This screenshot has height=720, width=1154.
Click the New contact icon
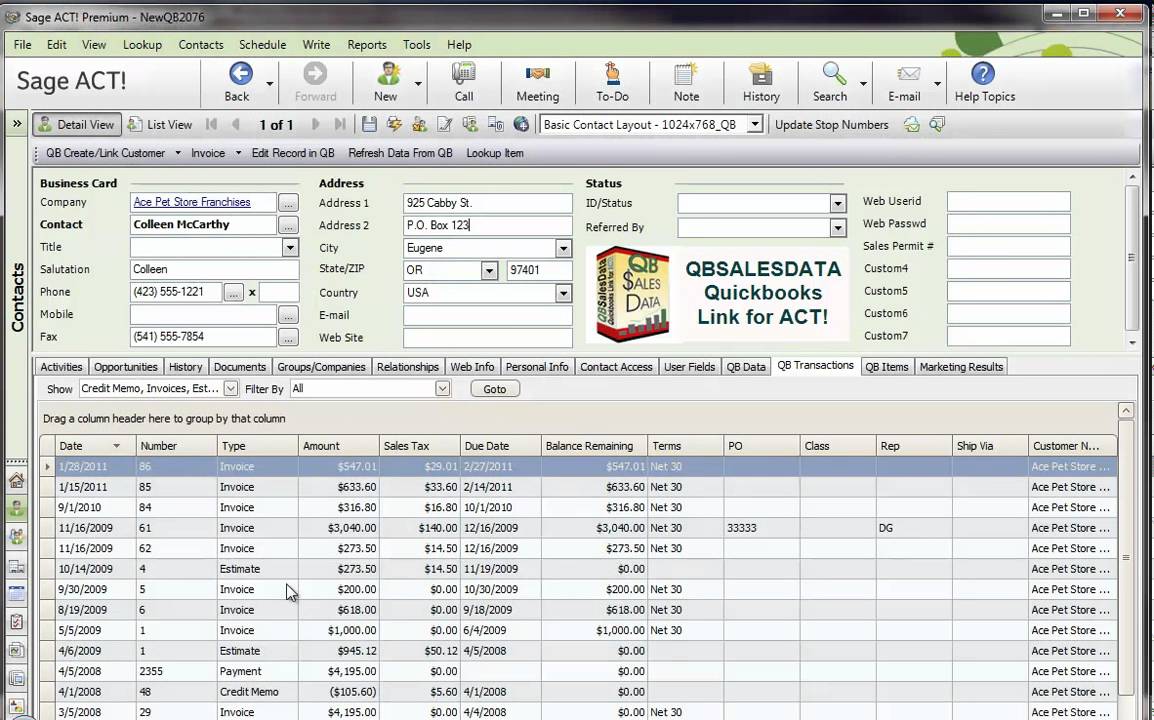tap(387, 74)
